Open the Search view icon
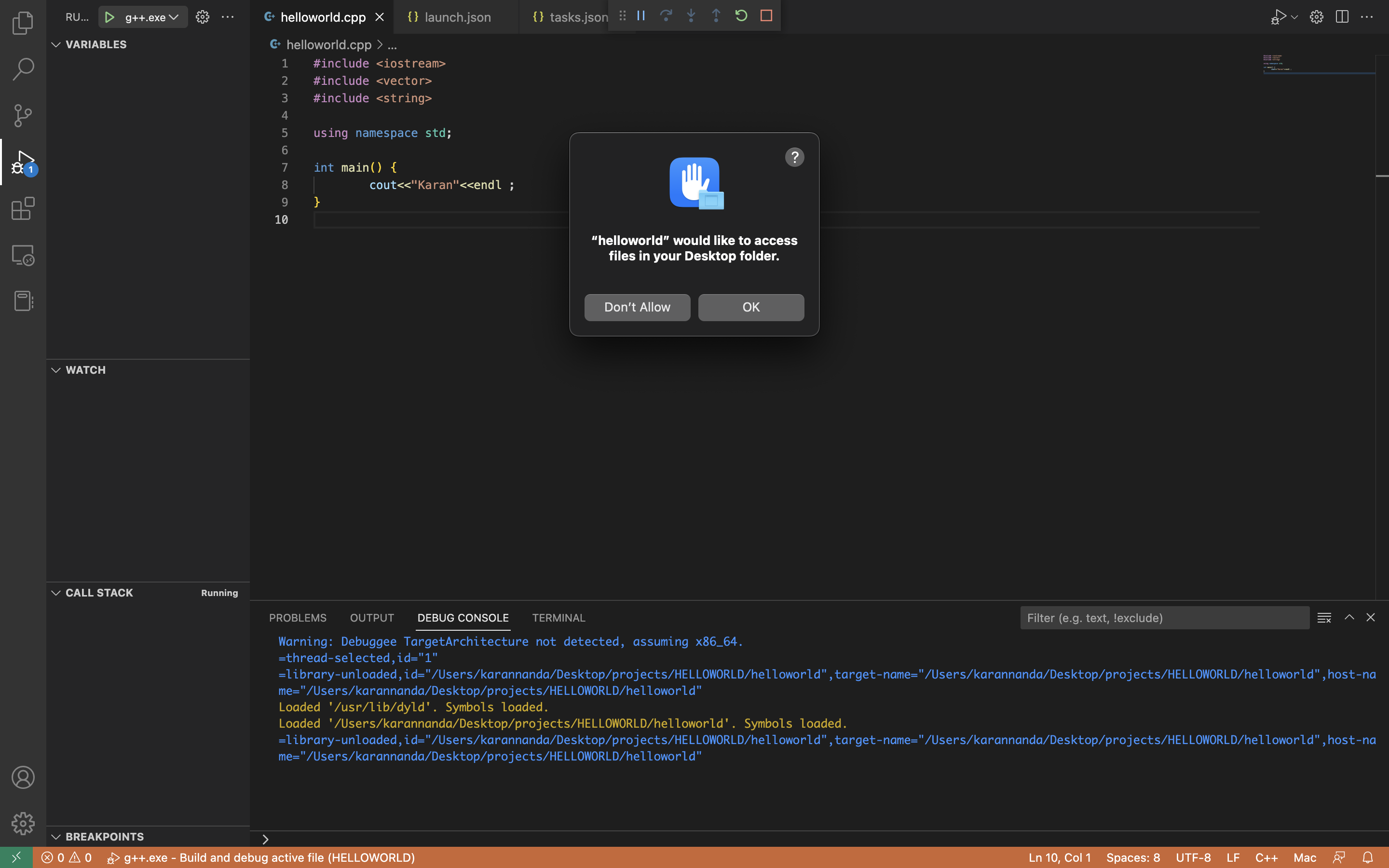This screenshot has width=1389, height=868. (x=23, y=69)
